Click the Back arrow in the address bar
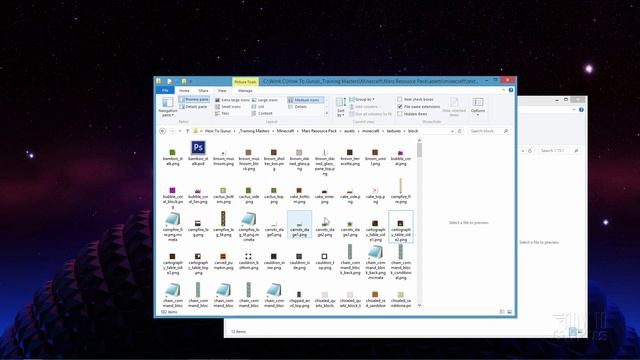This screenshot has width=640, height=360. 162,131
